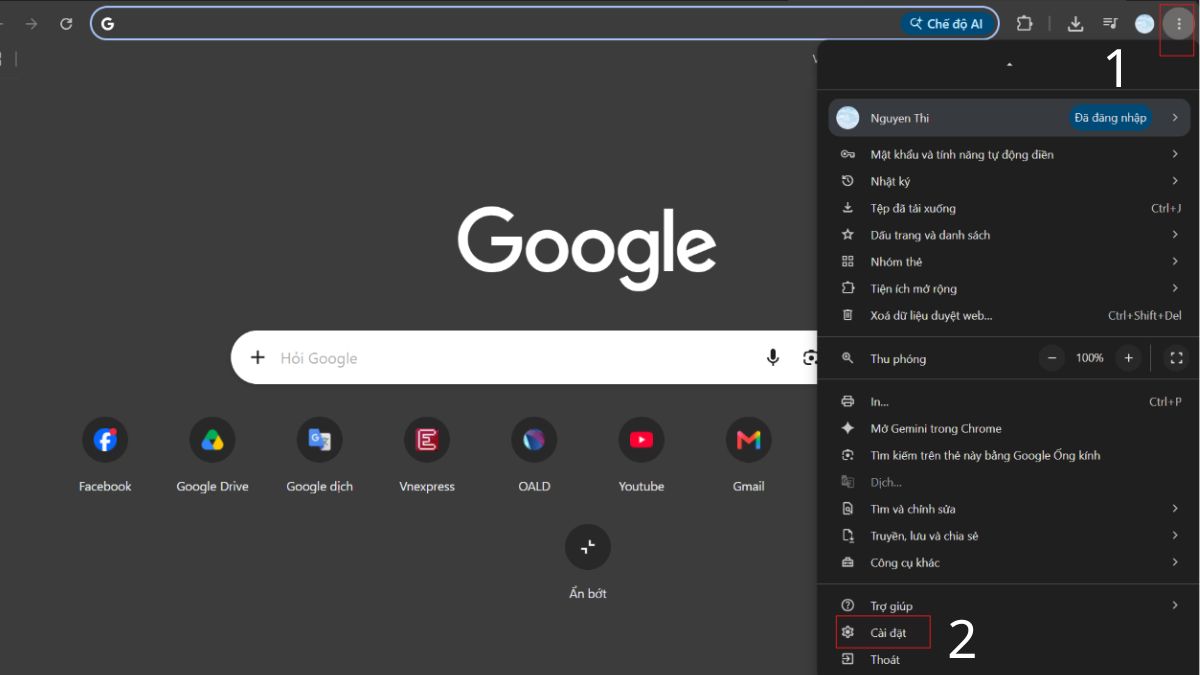Click the Google Lens camera icon

(x=810, y=357)
